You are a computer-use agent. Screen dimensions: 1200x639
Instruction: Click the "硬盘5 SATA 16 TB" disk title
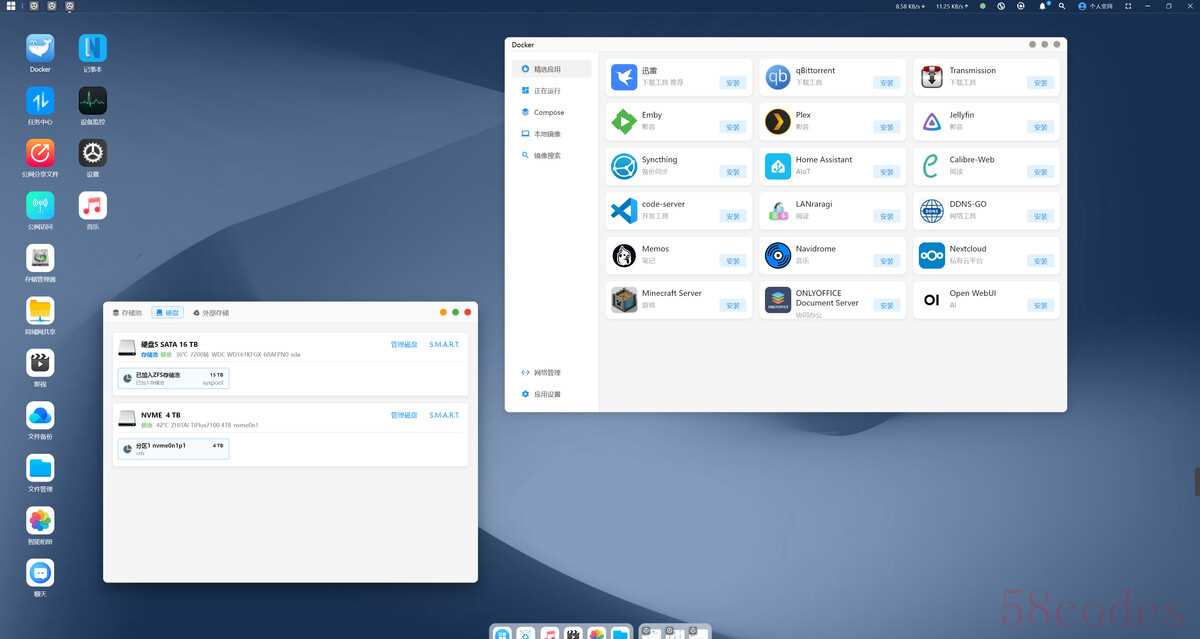click(169, 344)
